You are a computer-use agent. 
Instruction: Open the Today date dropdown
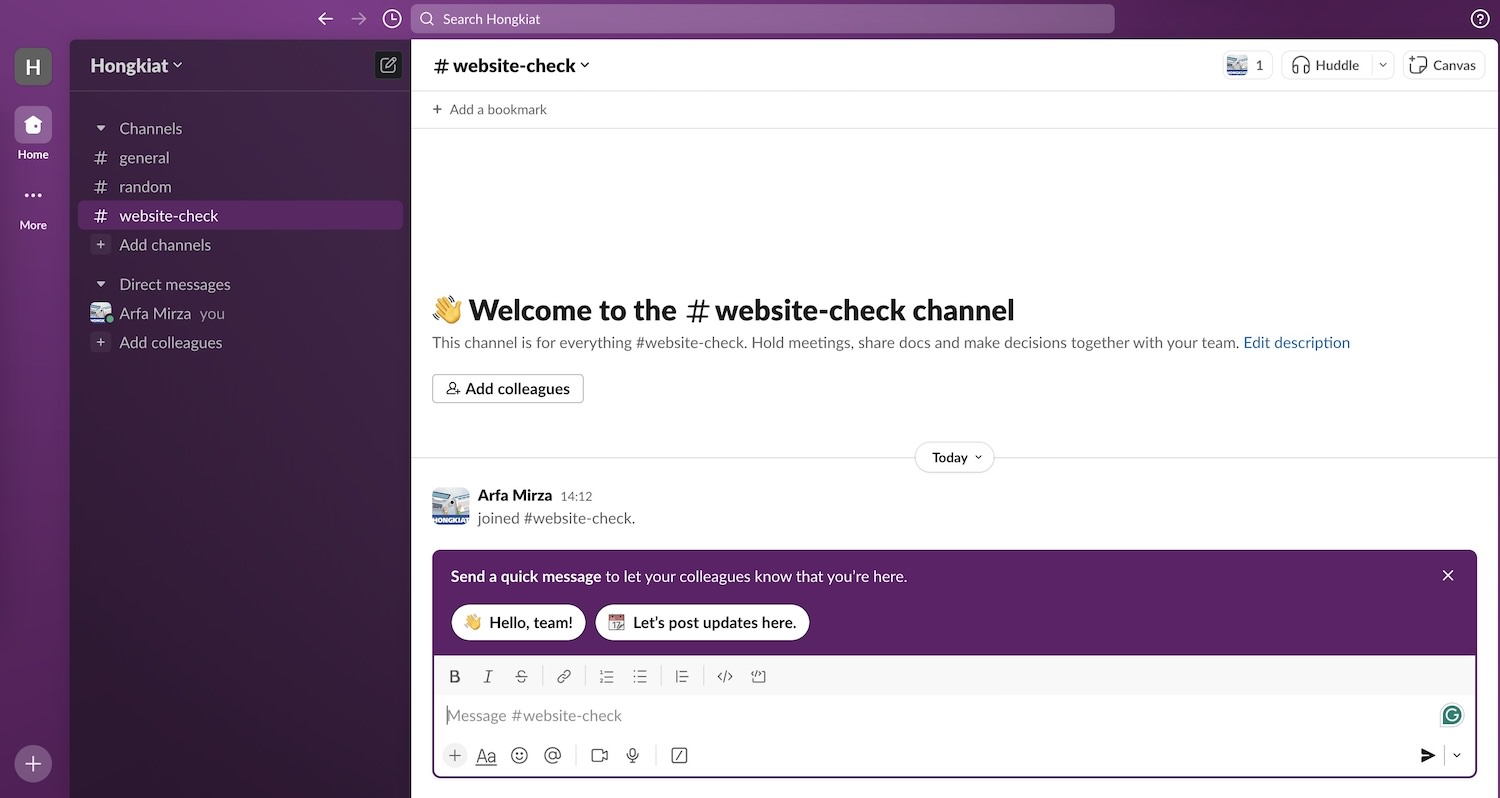(x=955, y=457)
